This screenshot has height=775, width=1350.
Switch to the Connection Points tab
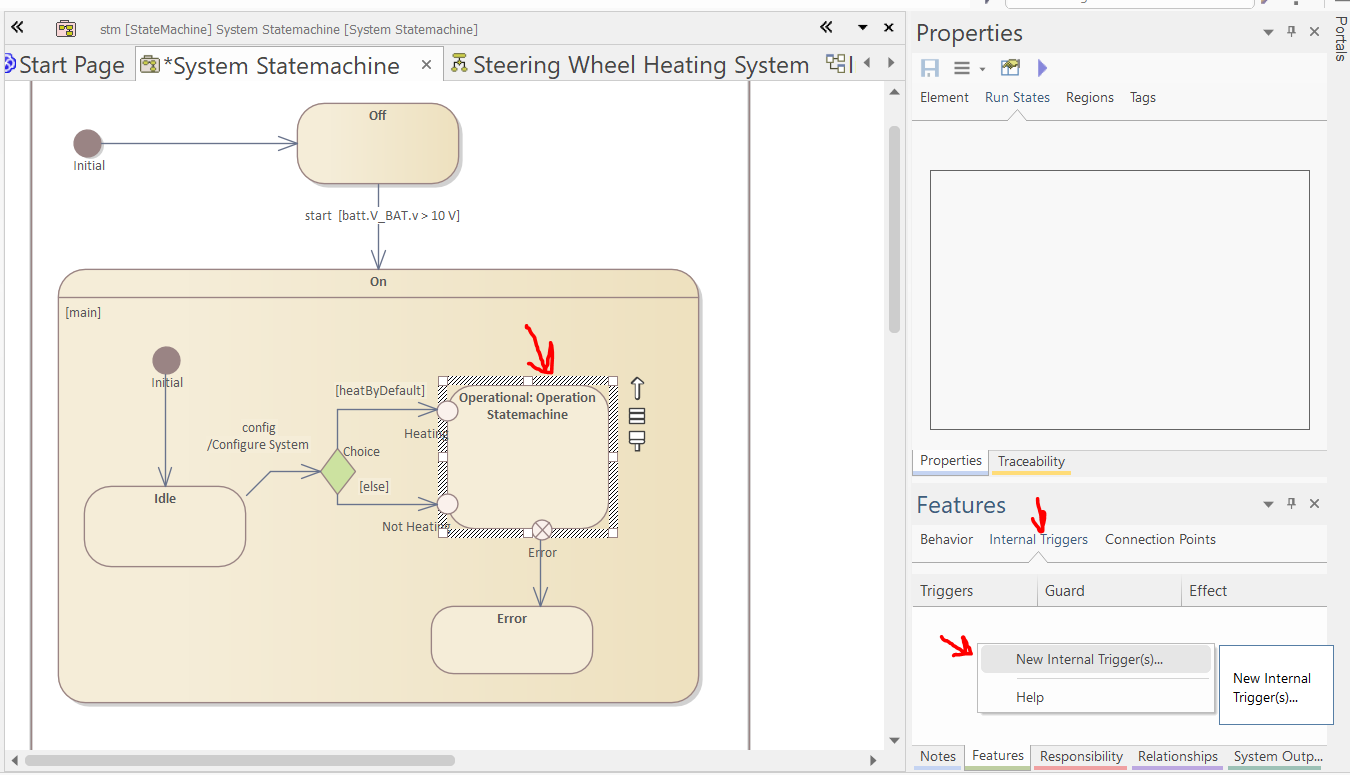pyautogui.click(x=1160, y=539)
